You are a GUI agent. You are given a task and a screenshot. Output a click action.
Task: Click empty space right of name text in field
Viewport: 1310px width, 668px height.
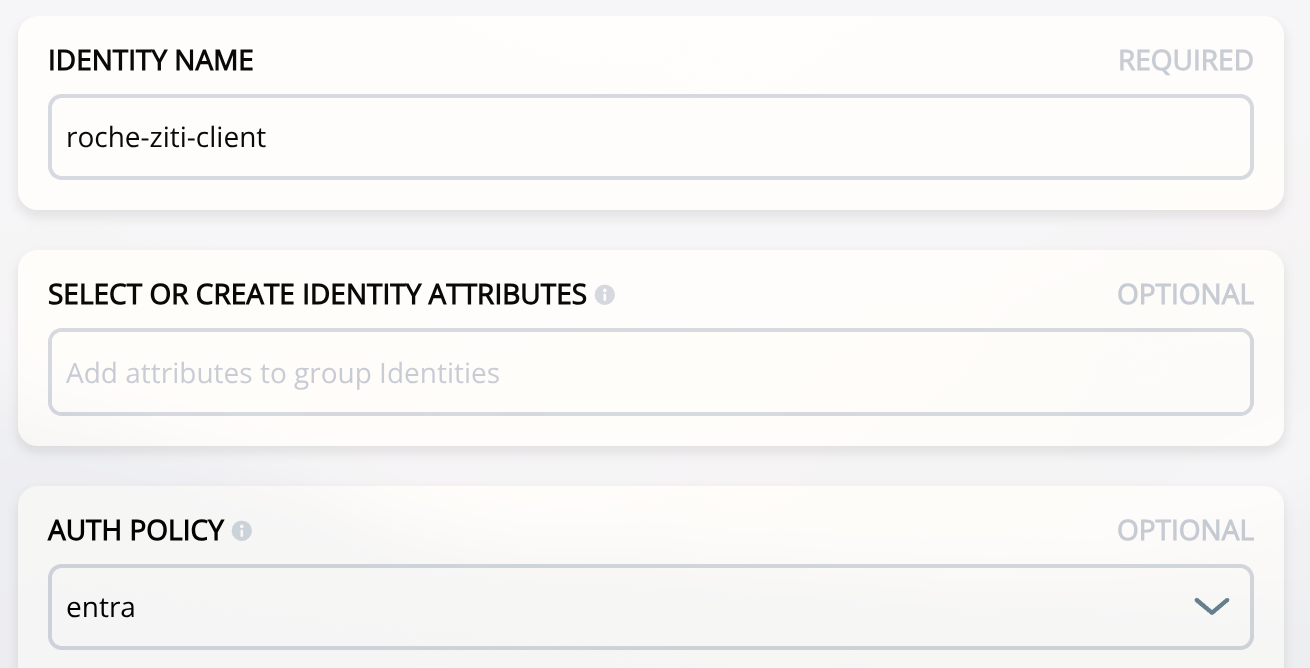(800, 137)
